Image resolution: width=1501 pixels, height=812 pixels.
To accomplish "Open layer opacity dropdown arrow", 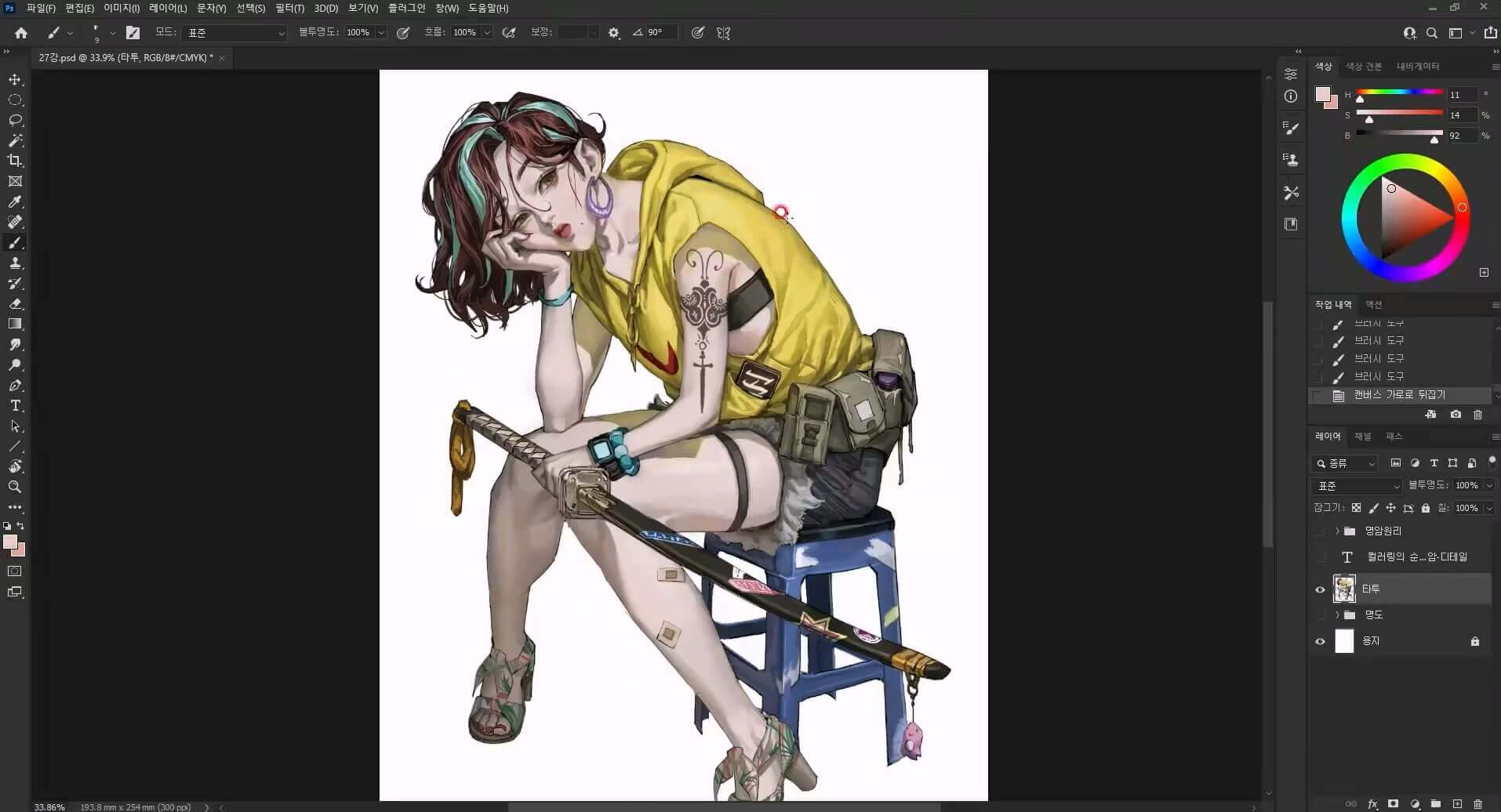I will 1488,486.
